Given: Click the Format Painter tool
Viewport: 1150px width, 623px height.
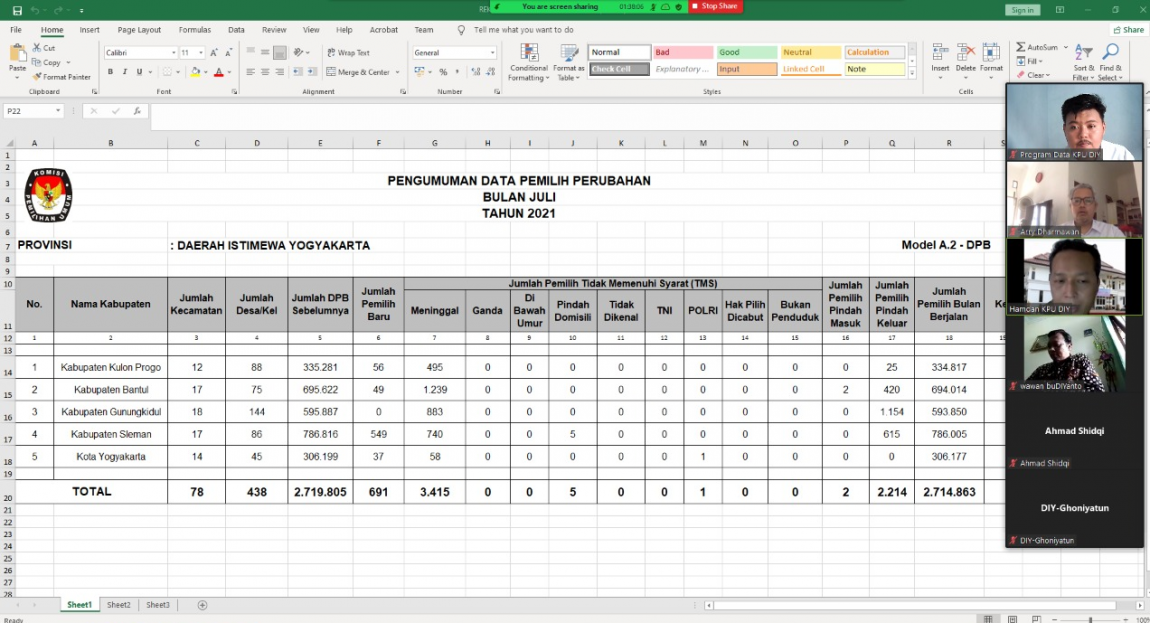Looking at the screenshot, I should (64, 76).
